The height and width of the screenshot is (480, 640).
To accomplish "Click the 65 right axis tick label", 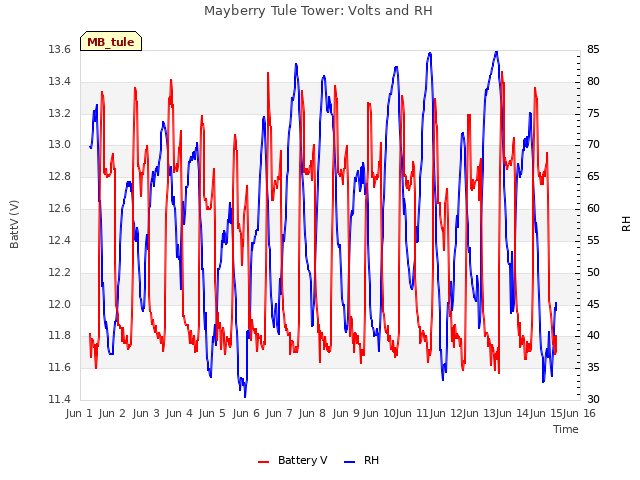I will (x=593, y=177).
